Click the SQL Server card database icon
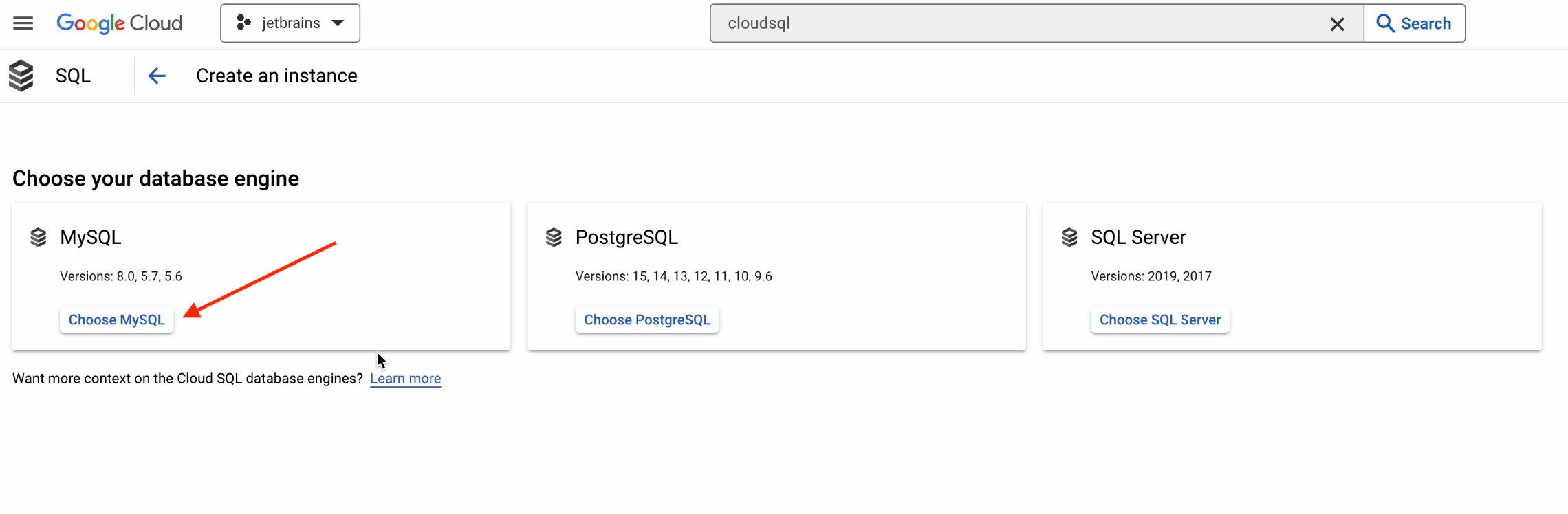 tap(1069, 238)
